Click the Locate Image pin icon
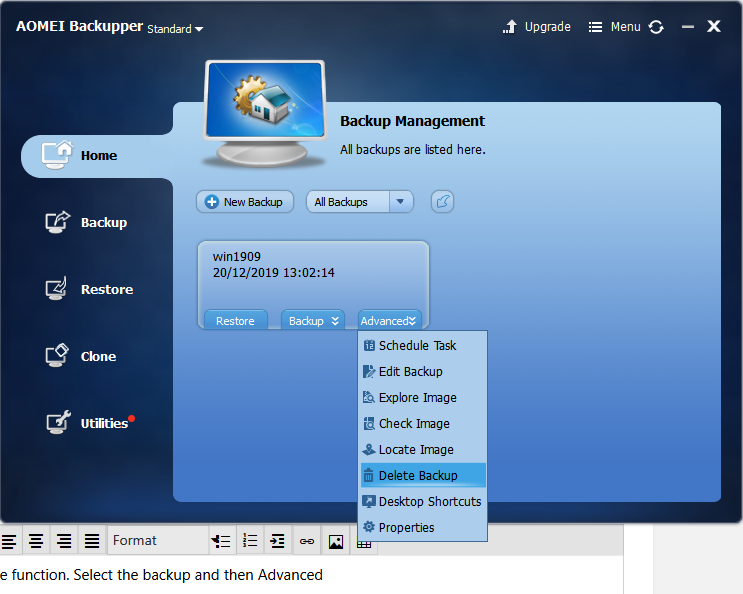The width and height of the screenshot is (743, 594). 369,449
